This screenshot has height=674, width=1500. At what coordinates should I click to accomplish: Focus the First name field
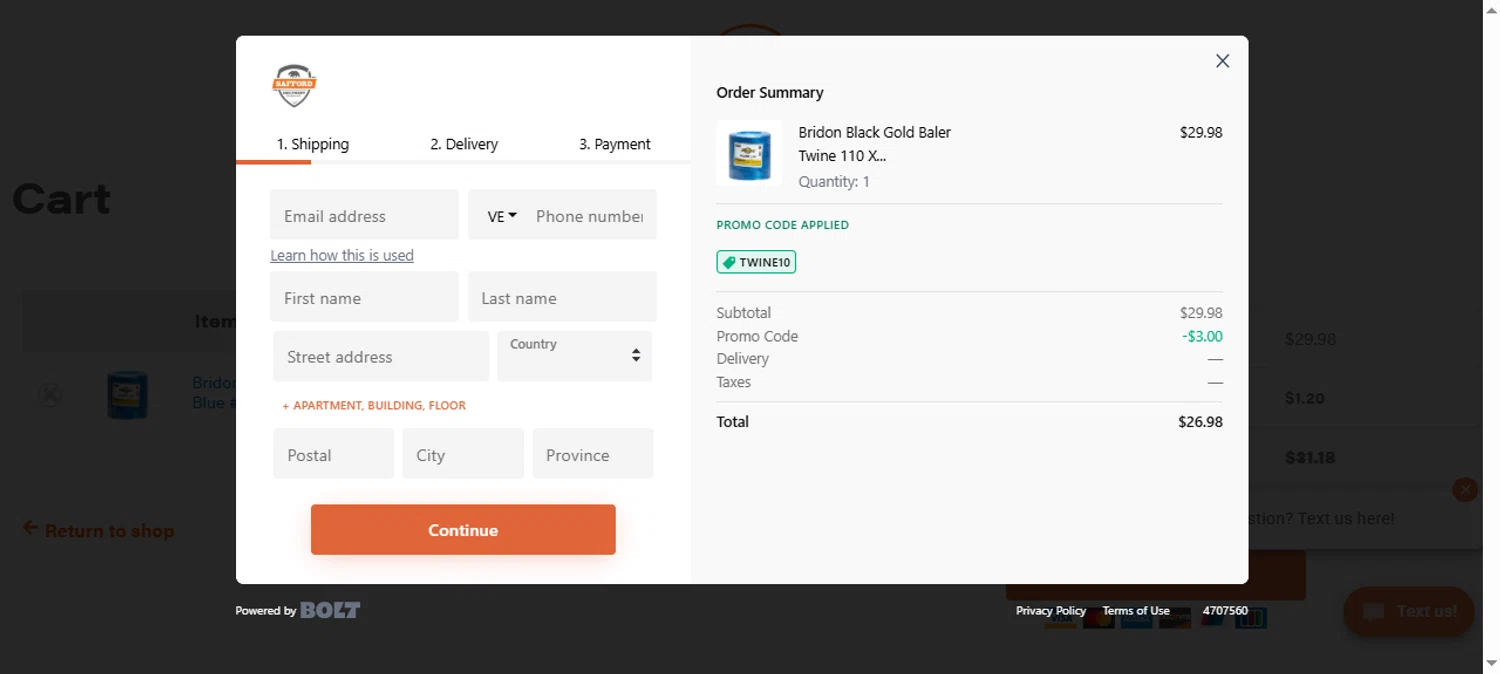pyautogui.click(x=364, y=297)
